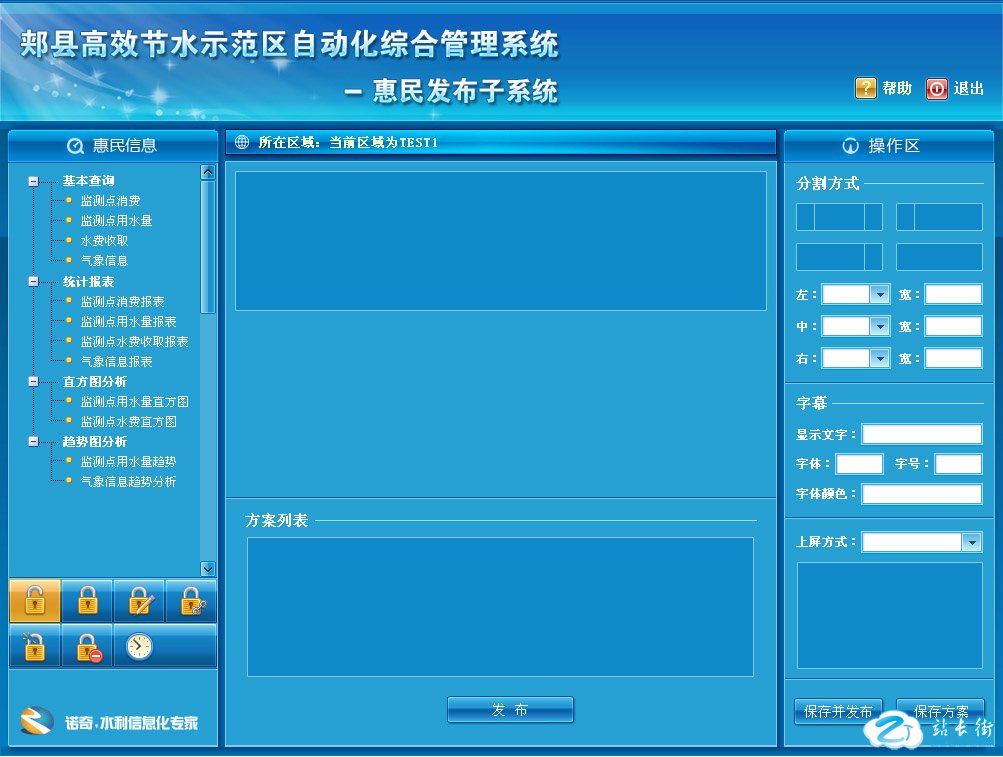Click the red 退出 exit icon
Viewport: 1003px width, 757px height.
936,88
